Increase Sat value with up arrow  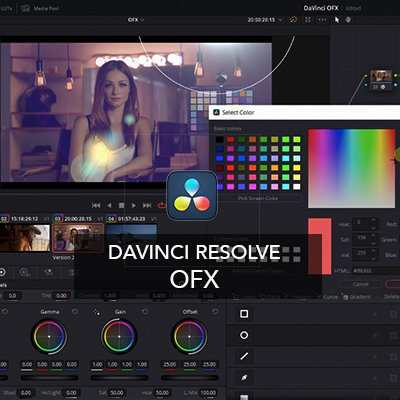[x=373, y=236]
